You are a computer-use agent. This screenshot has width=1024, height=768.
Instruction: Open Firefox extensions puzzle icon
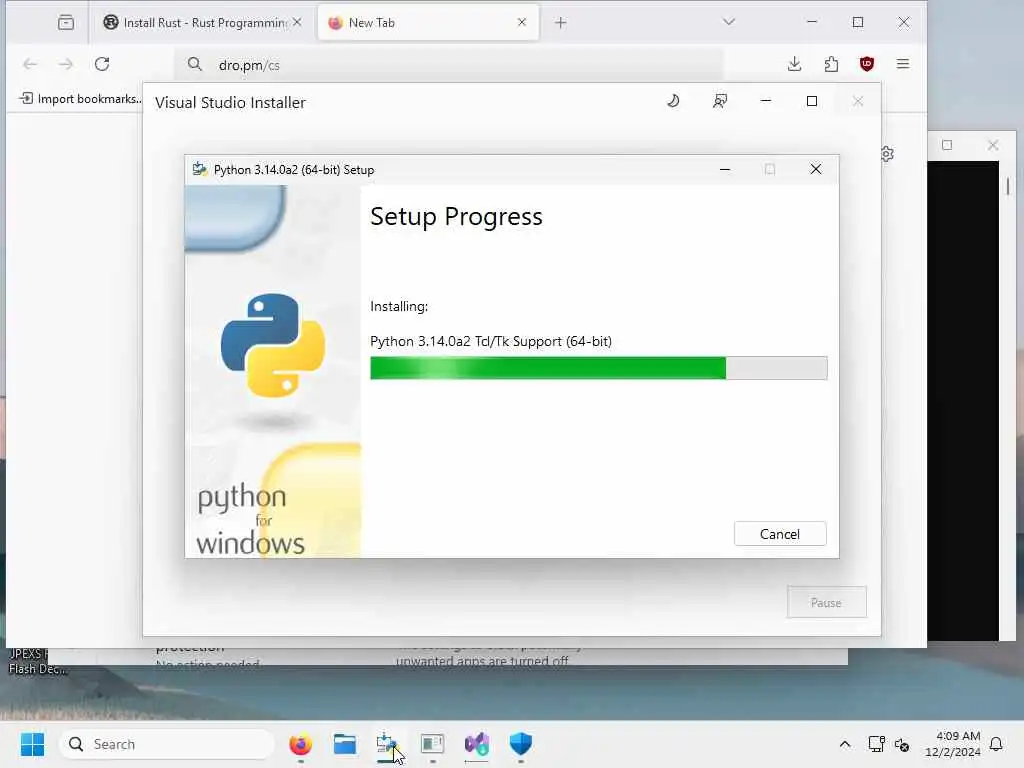click(x=831, y=64)
